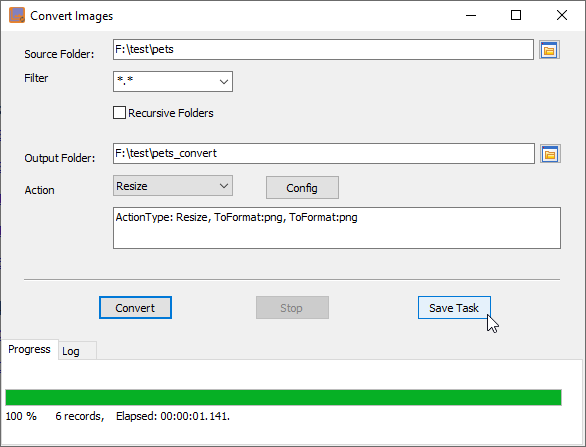Open the Action dropdown showing Resize

[x=173, y=186]
